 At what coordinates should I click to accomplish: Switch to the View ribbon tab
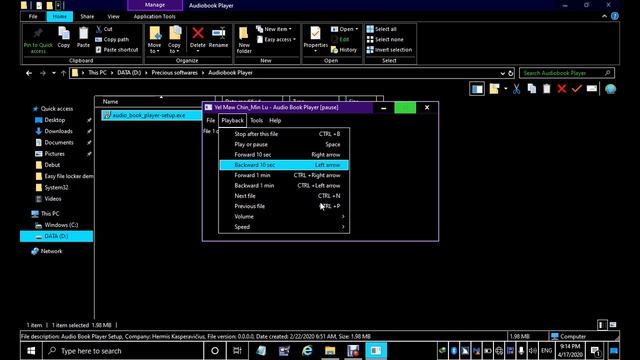pyautogui.click(x=113, y=16)
